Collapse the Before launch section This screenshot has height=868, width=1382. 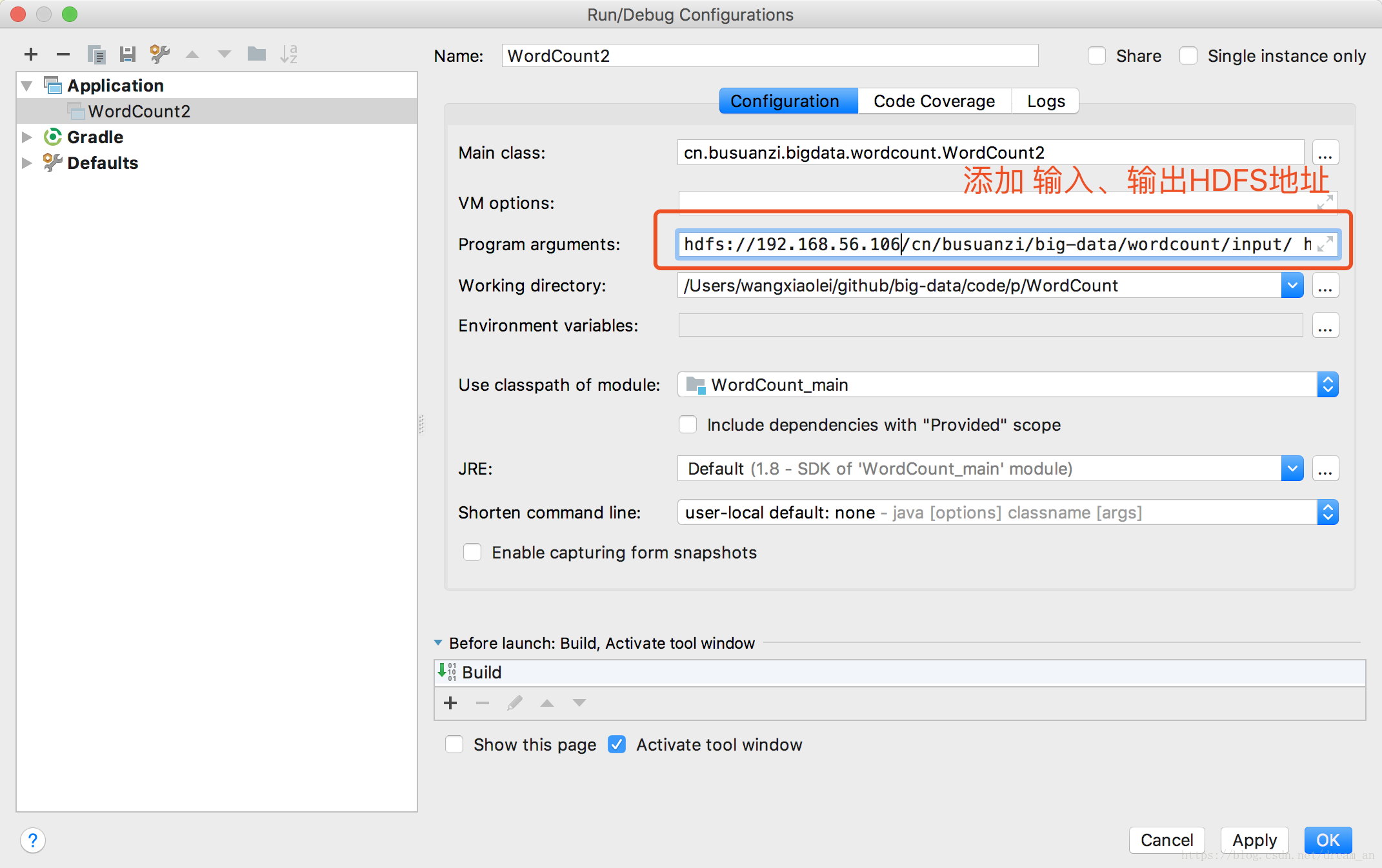[438, 642]
